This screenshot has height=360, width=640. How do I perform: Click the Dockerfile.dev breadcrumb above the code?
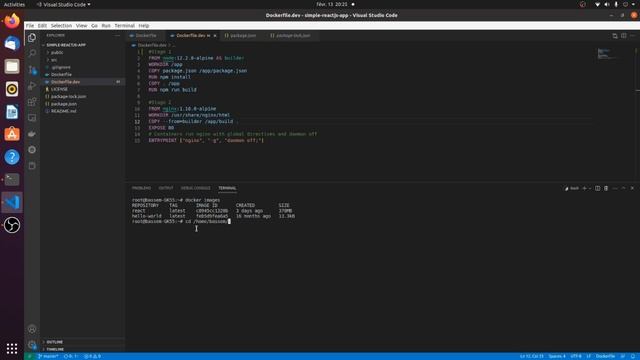(x=152, y=45)
